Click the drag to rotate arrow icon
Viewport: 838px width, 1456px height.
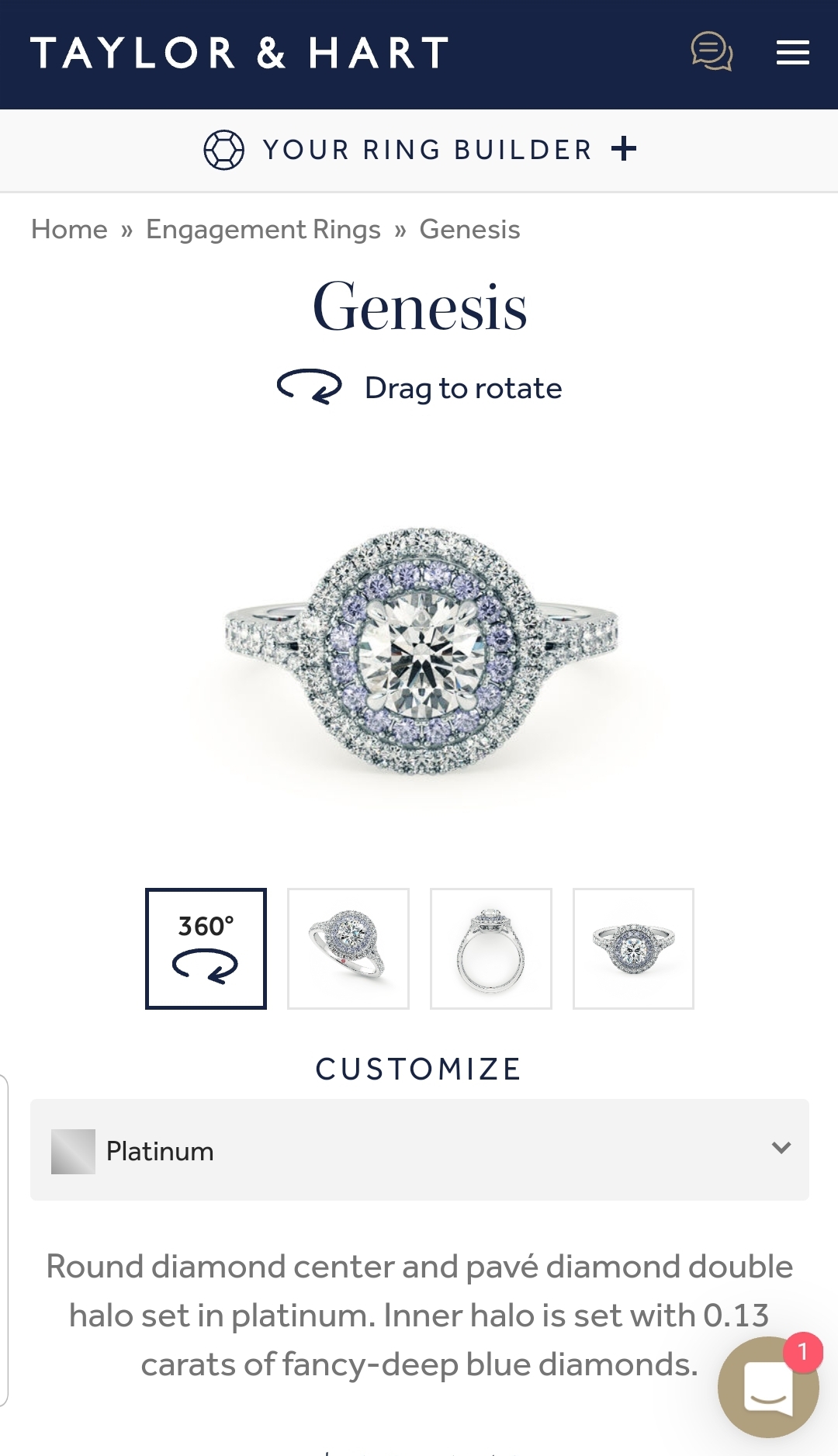pos(310,387)
